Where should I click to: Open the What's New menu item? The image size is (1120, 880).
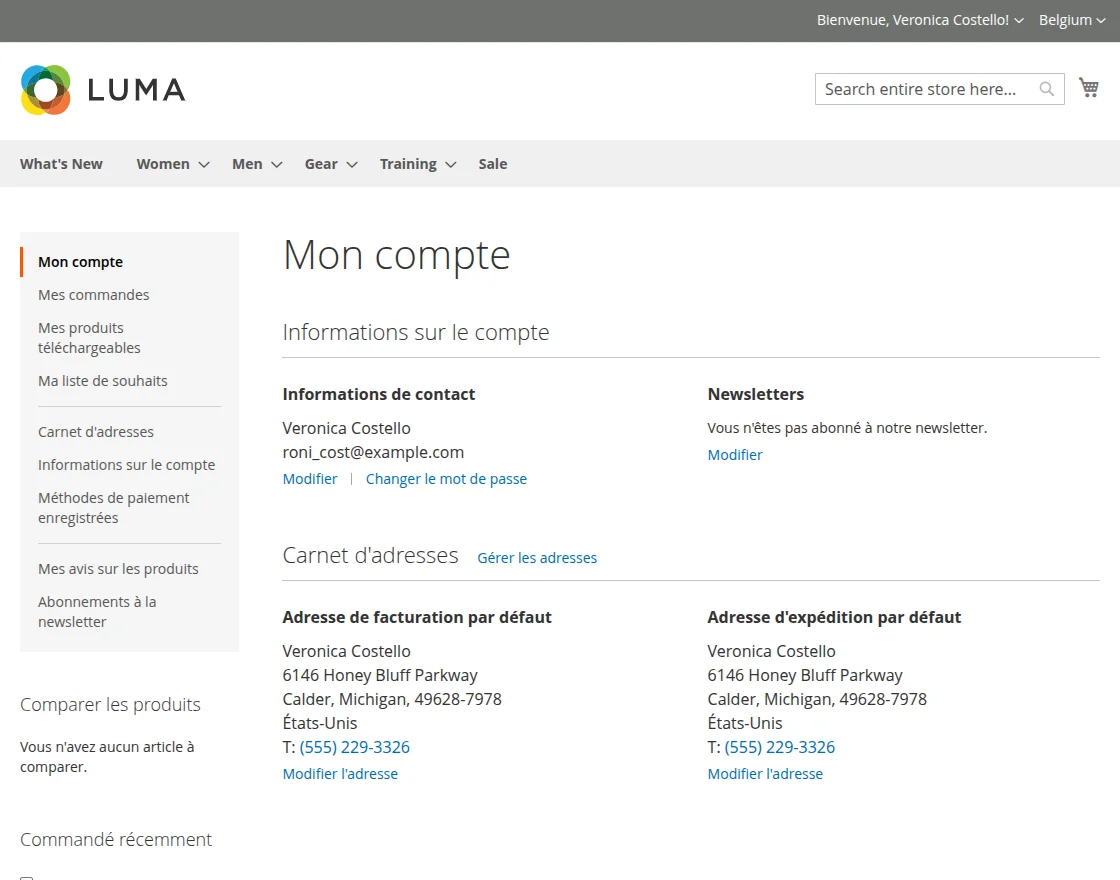[61, 163]
